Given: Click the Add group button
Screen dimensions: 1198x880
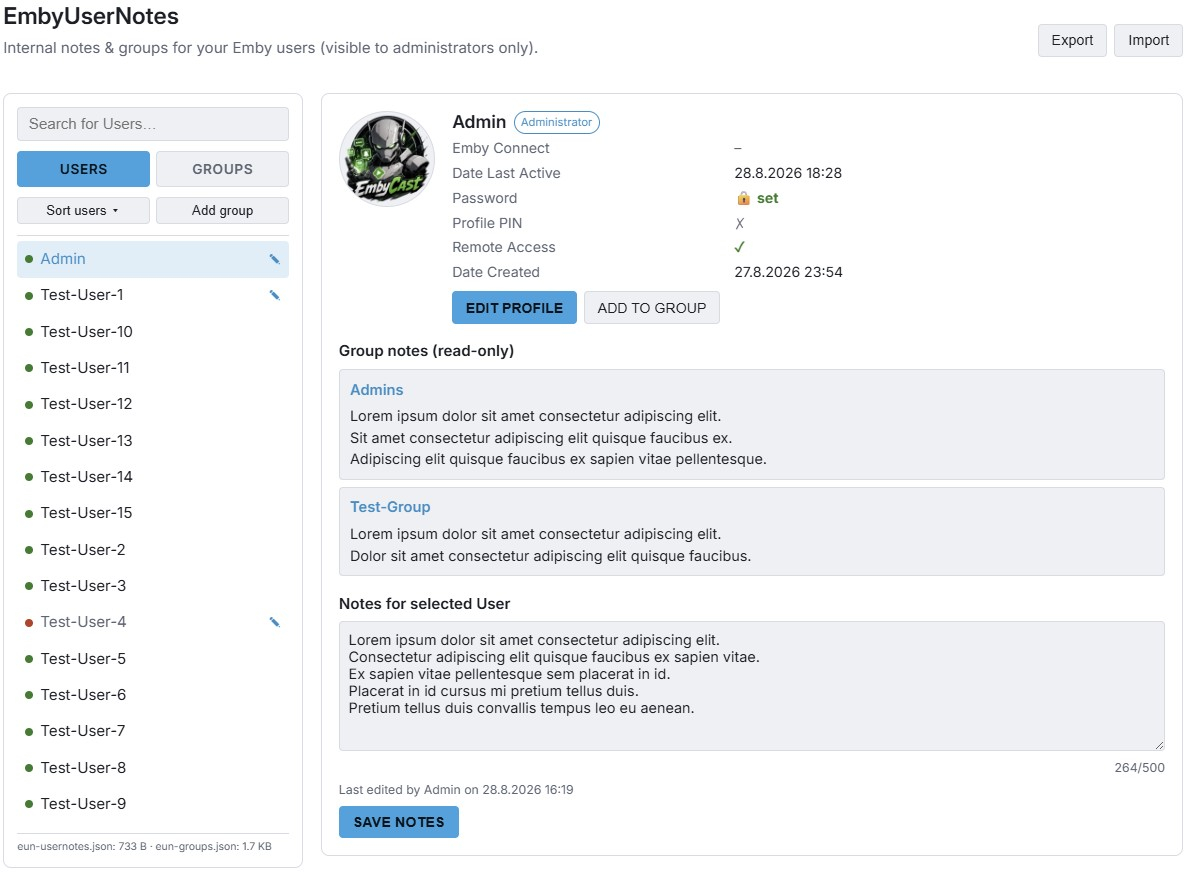Looking at the screenshot, I should tap(222, 210).
